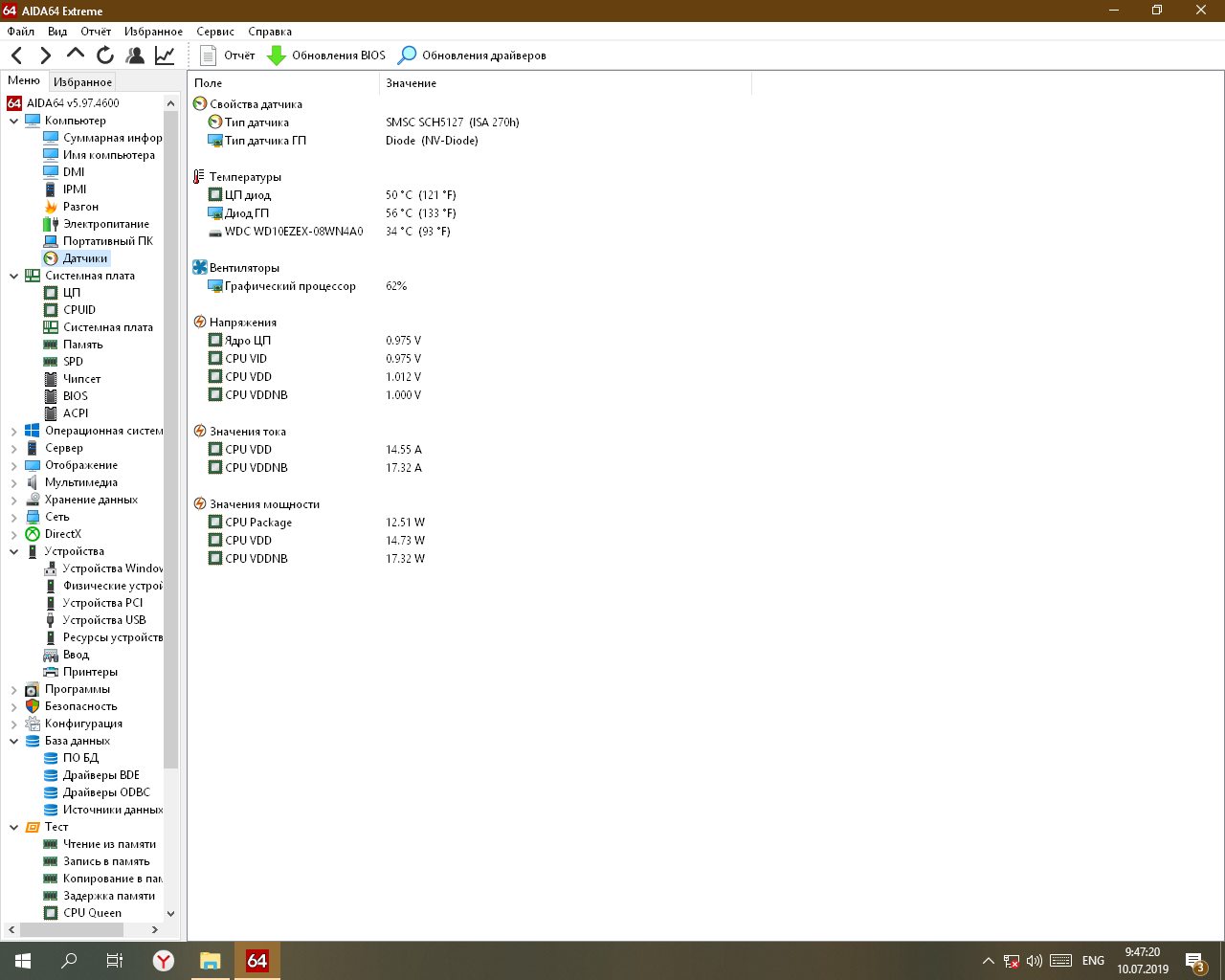Open the user/favorites person icon in toolbar

click(135, 56)
